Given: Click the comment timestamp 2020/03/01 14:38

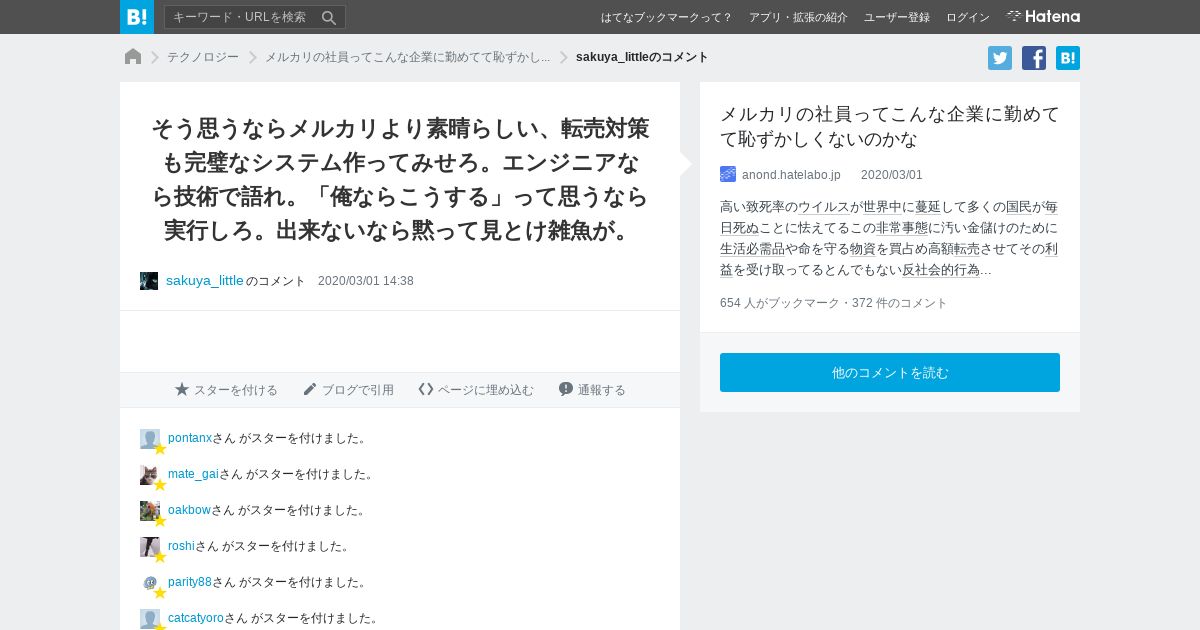Looking at the screenshot, I should coord(366,281).
